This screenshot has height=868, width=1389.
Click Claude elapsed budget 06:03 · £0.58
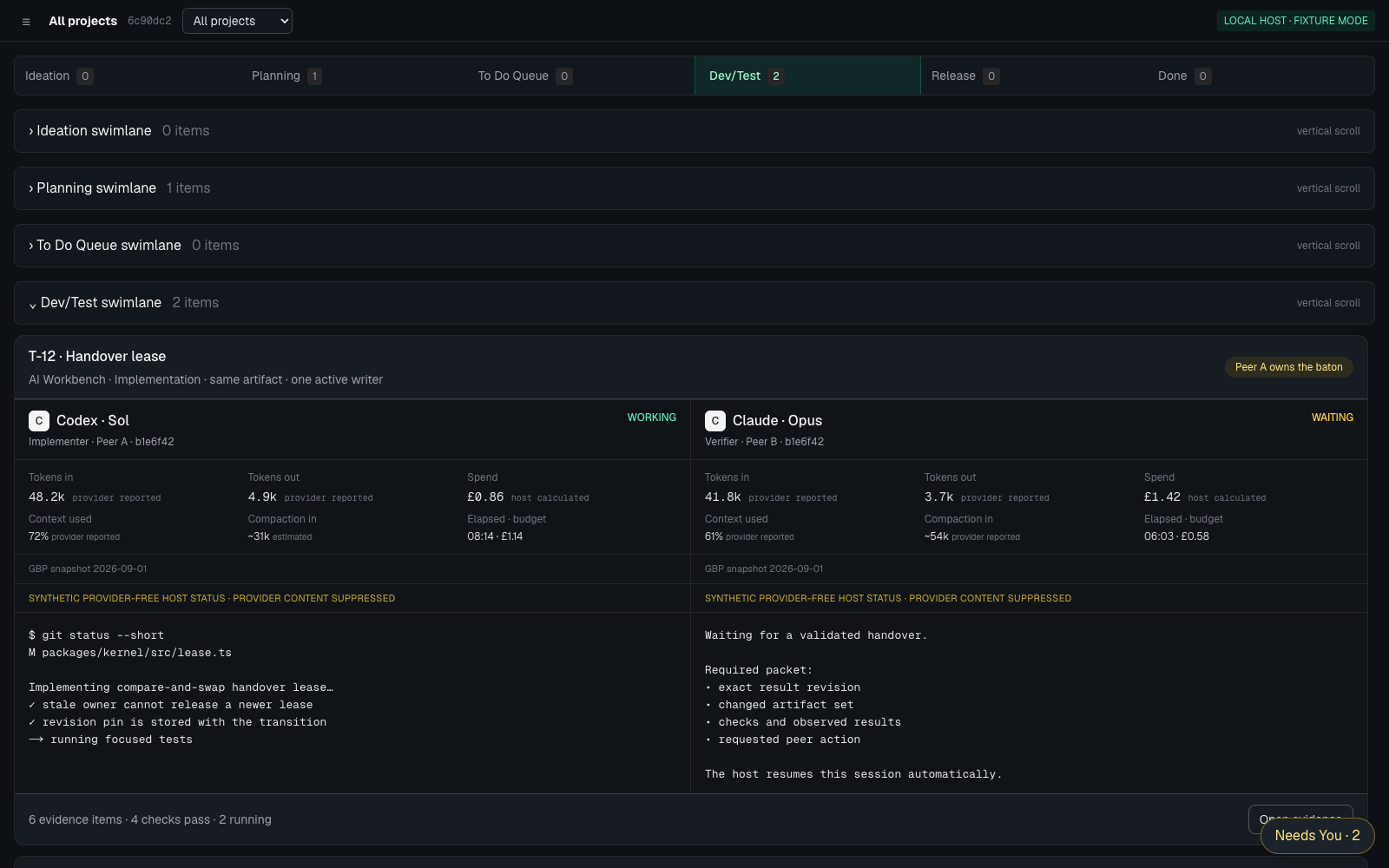(x=1176, y=536)
